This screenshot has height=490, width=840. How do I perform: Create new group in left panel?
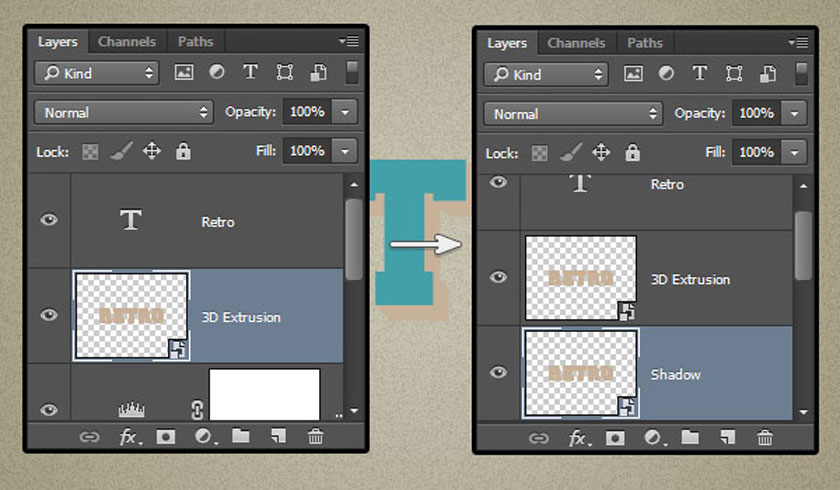[x=241, y=436]
